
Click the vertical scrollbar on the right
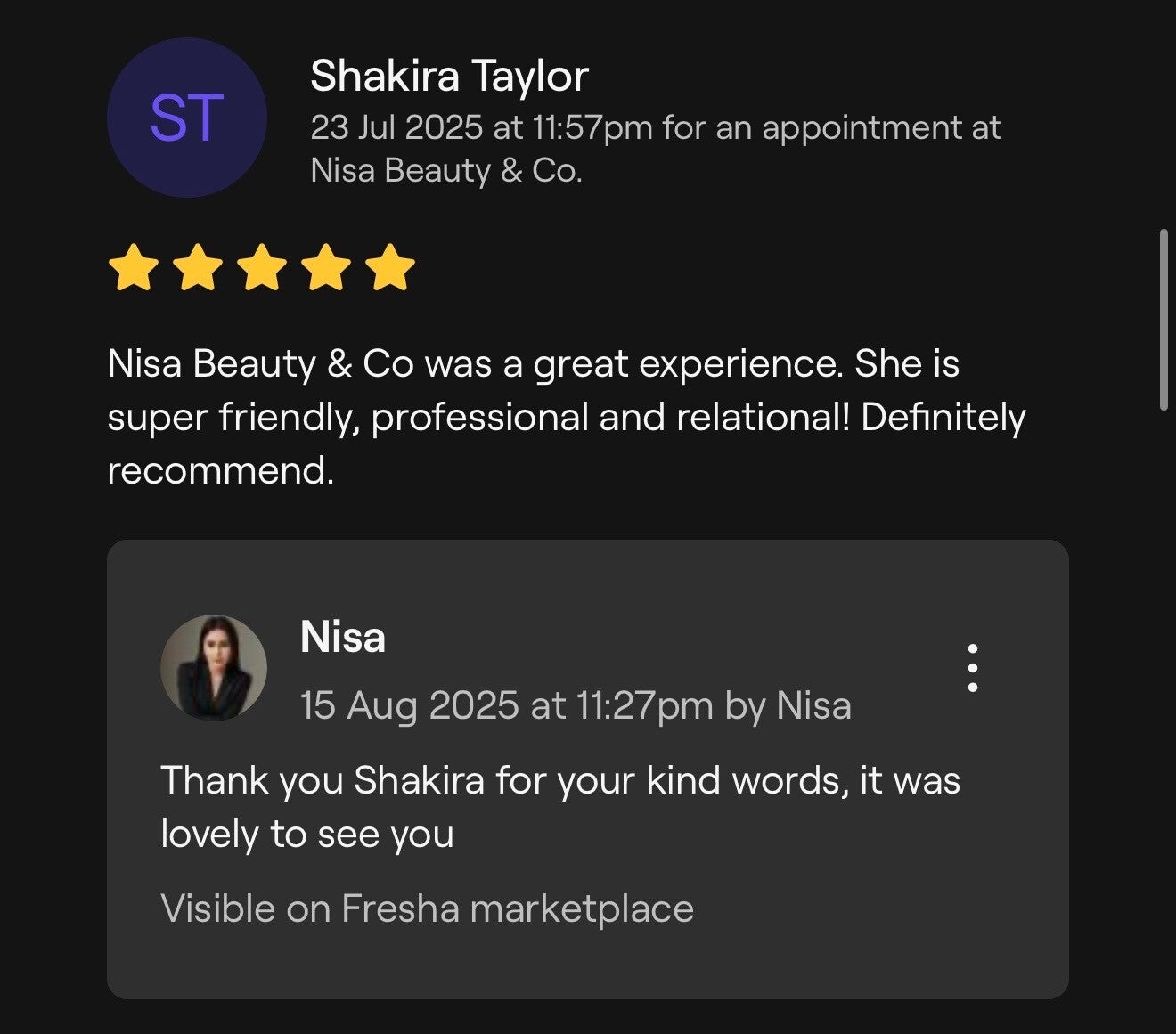(1163, 321)
